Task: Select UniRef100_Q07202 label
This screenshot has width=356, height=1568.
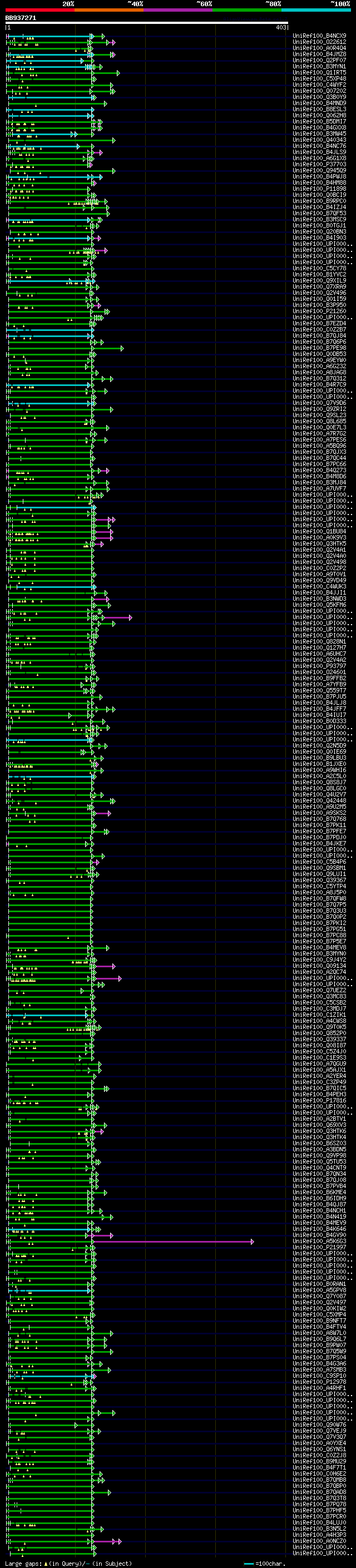Action: [x=319, y=91]
